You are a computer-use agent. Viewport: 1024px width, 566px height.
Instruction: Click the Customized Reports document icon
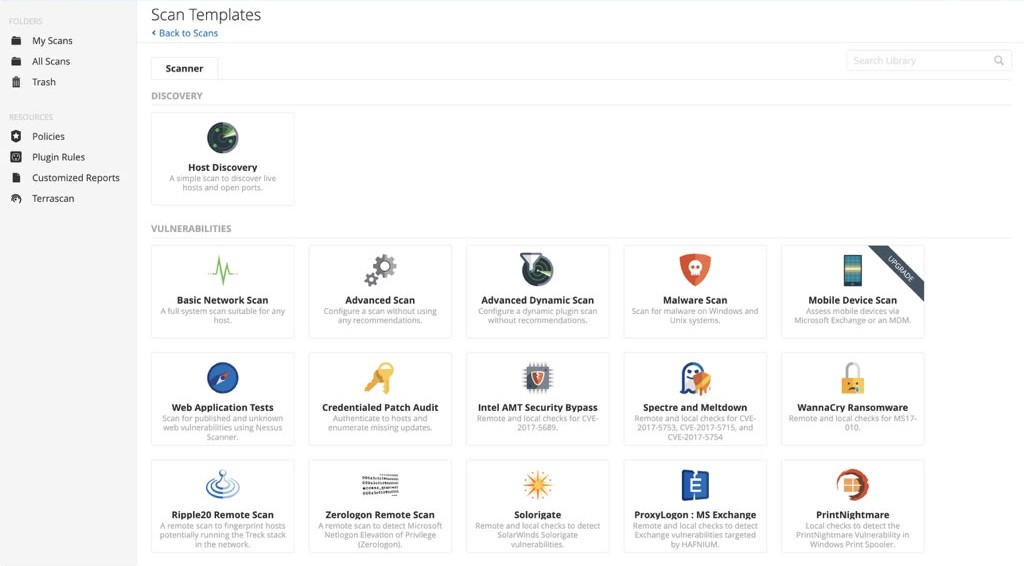16,178
